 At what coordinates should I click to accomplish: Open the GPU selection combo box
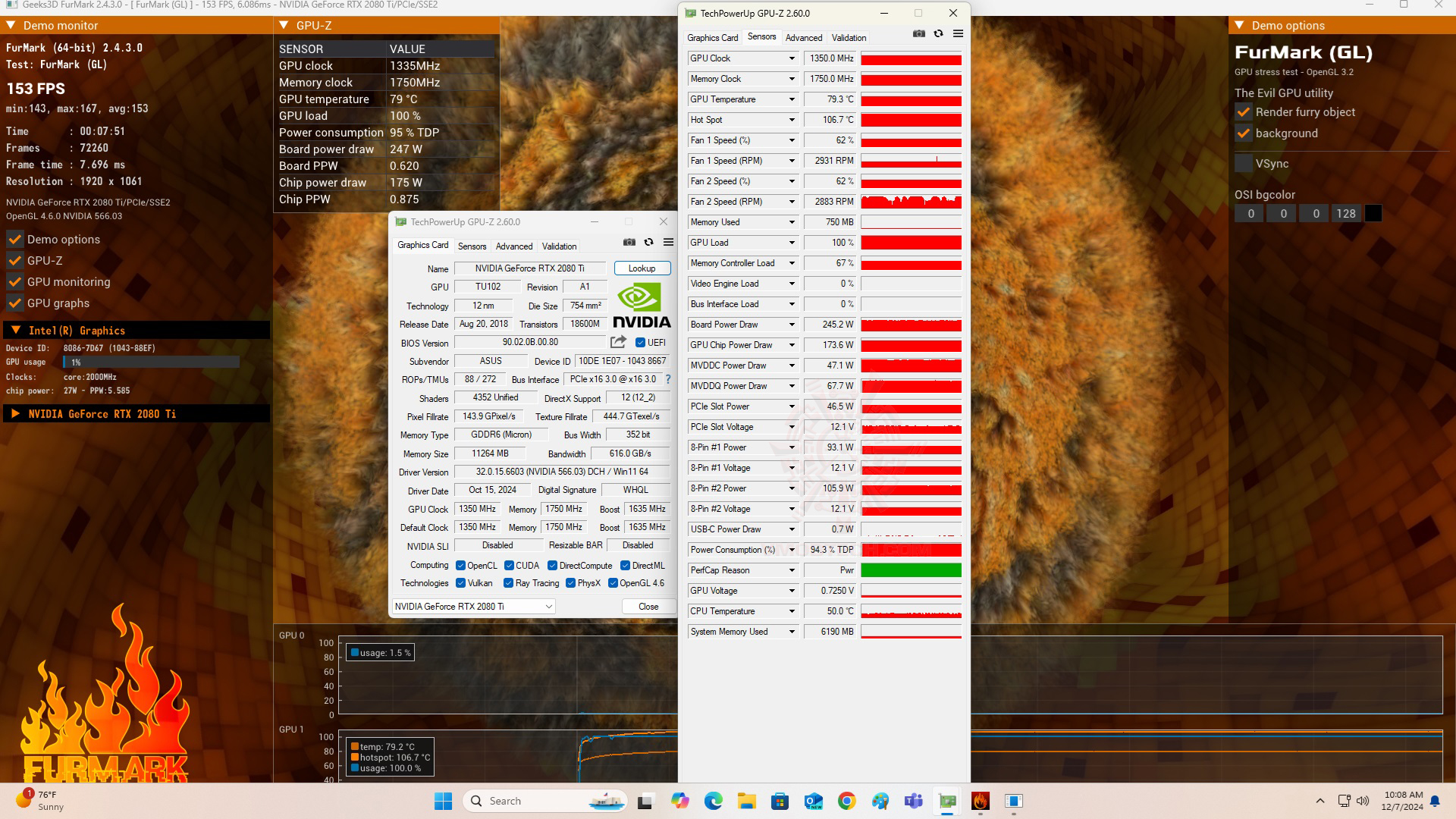[x=474, y=607]
